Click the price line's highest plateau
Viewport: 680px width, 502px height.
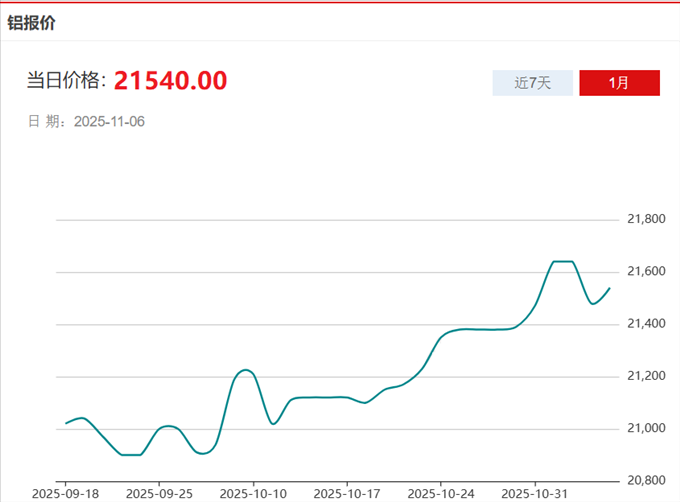tap(563, 261)
